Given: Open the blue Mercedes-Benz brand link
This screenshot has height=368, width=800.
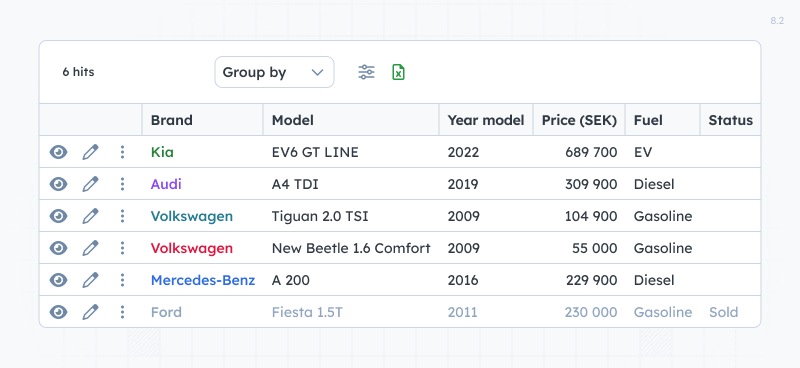Looking at the screenshot, I should (x=203, y=280).
